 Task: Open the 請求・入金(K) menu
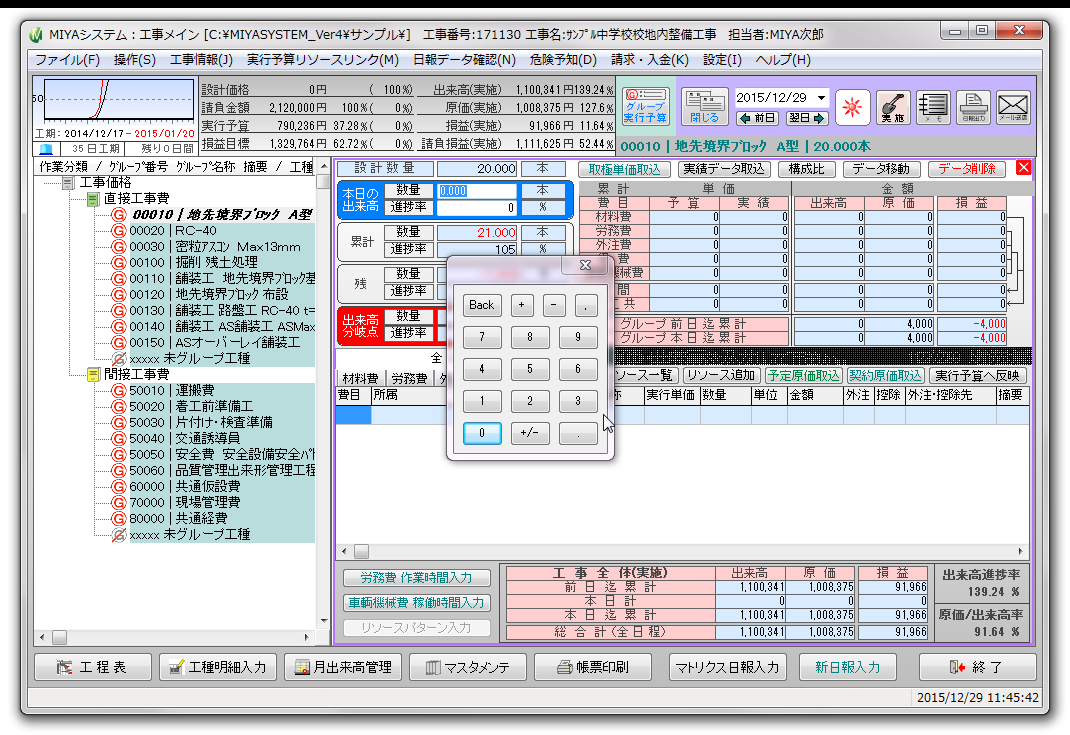tap(650, 60)
